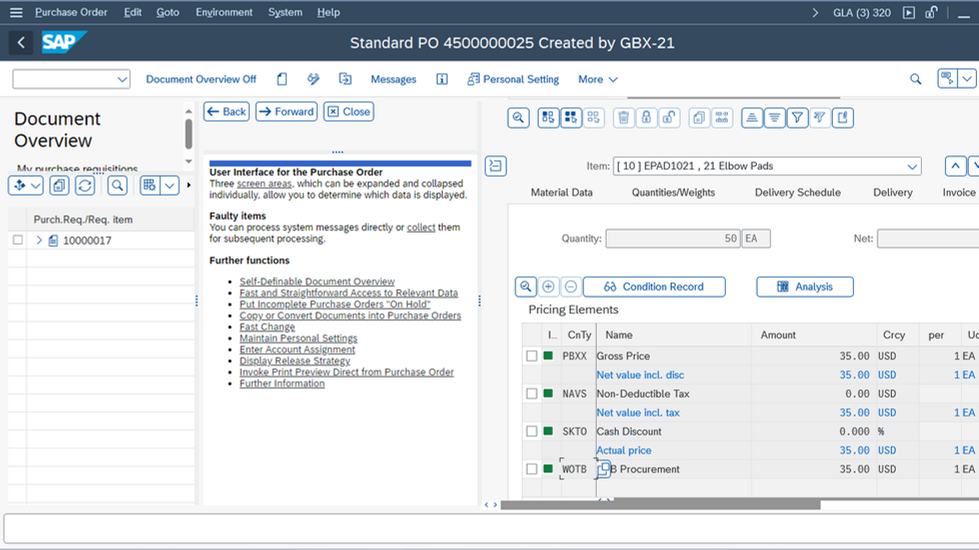Click Document Overview Off button
This screenshot has width=979, height=550.
201,79
